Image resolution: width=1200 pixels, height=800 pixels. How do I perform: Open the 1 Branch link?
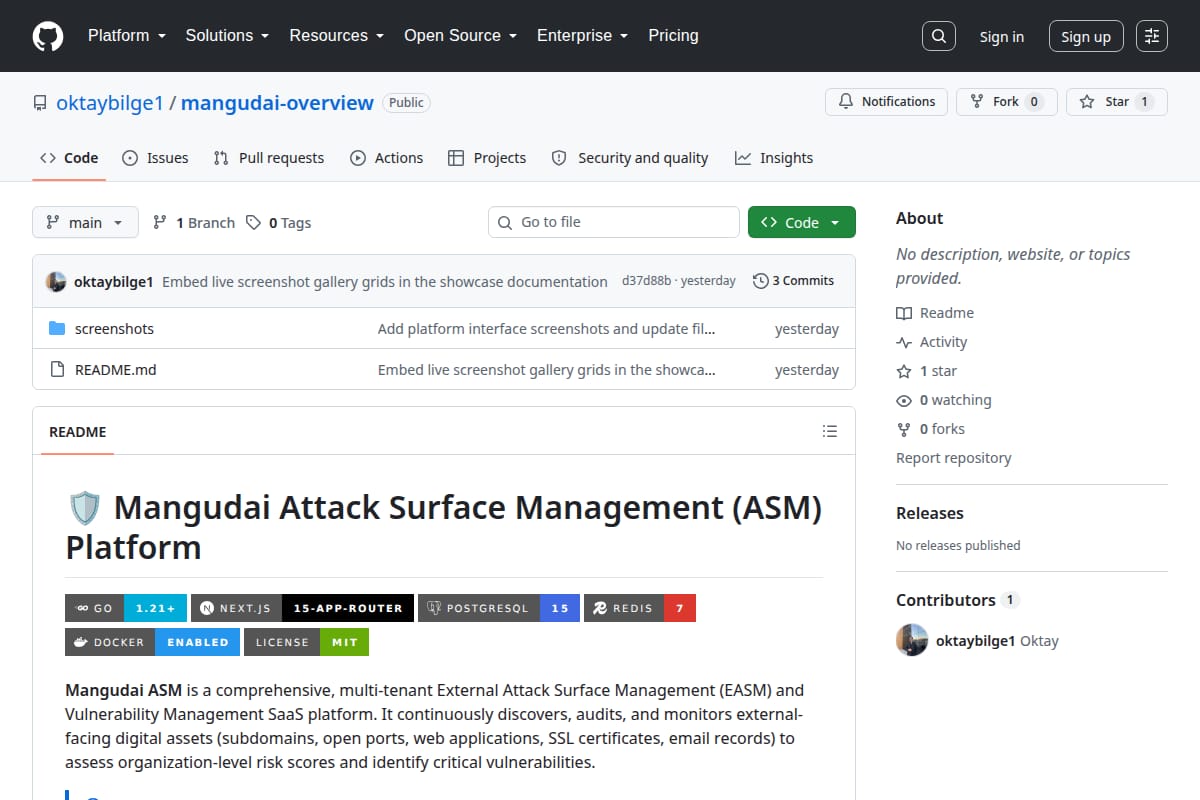[193, 223]
